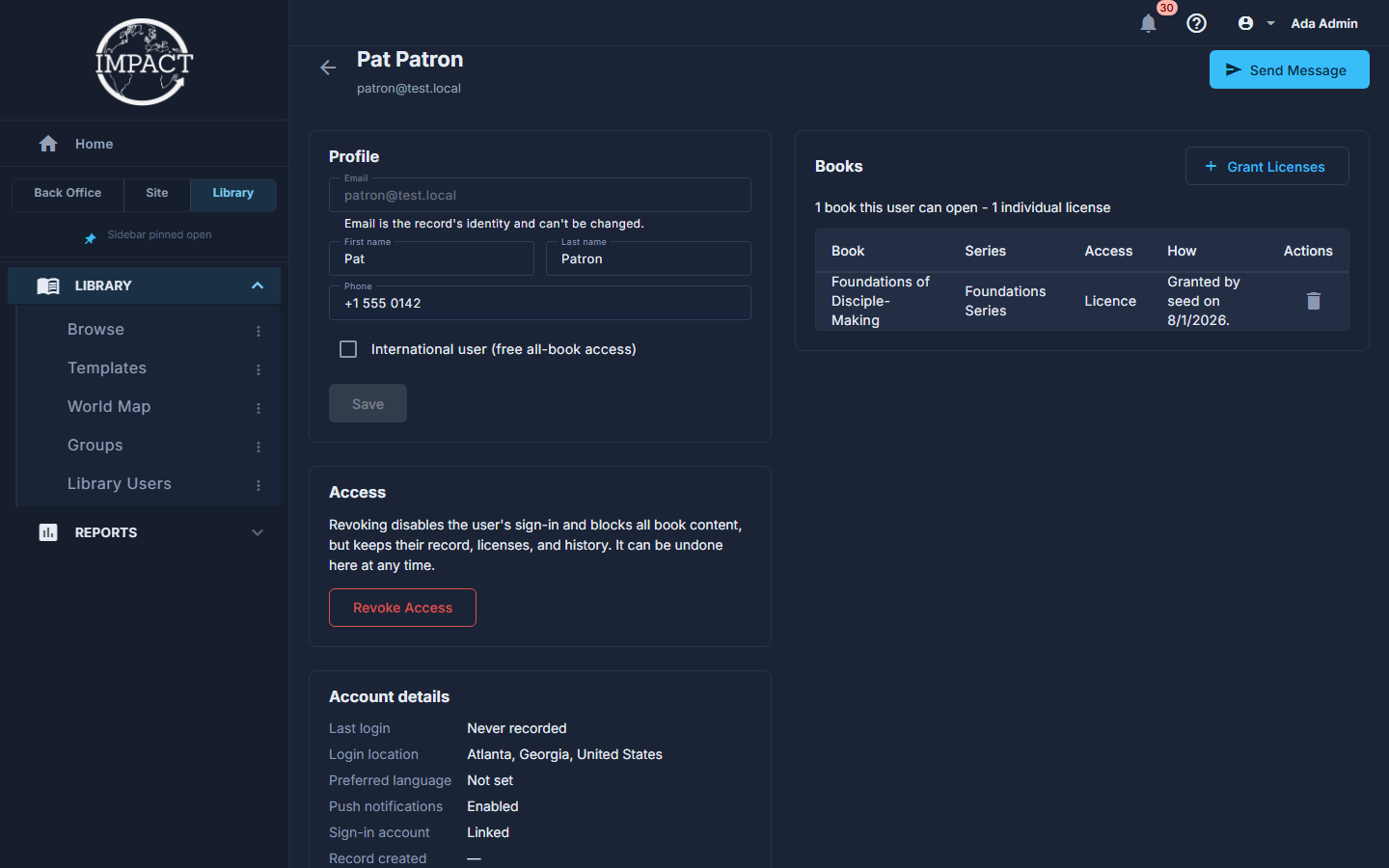Open Templates in the sidebar
Image resolution: width=1389 pixels, height=868 pixels.
pyautogui.click(x=107, y=368)
